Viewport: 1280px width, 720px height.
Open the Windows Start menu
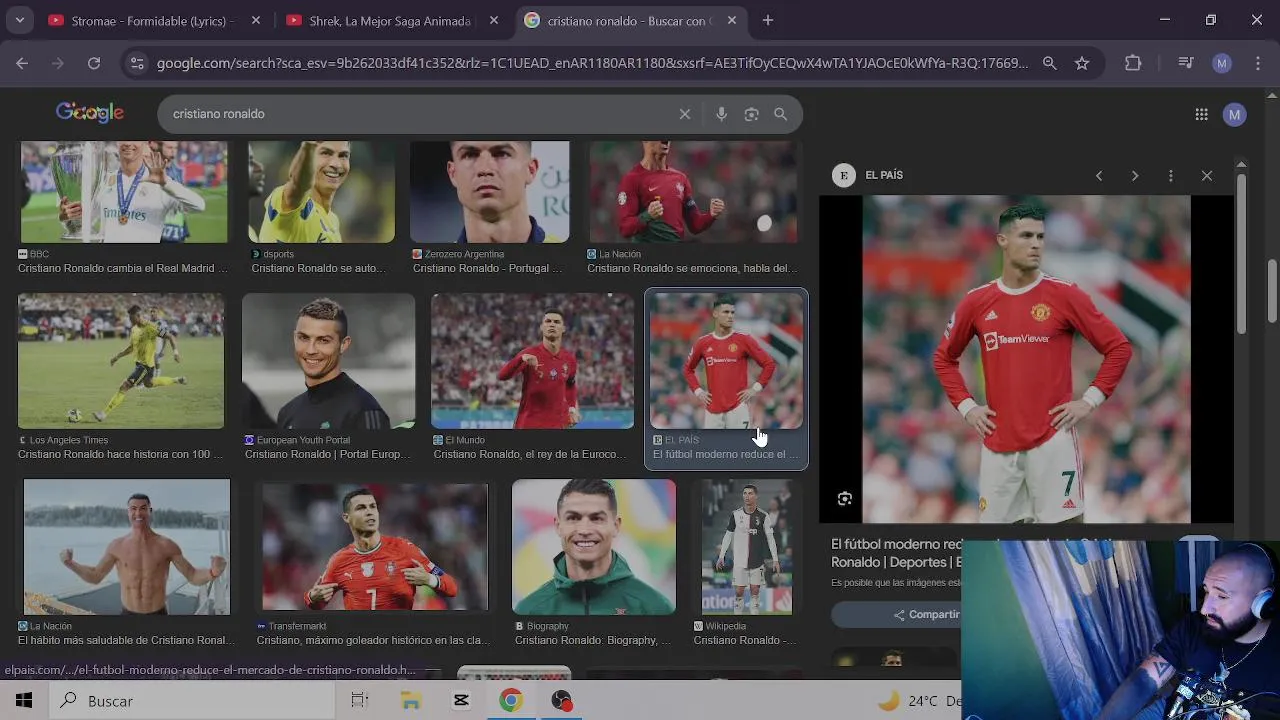tap(24, 701)
